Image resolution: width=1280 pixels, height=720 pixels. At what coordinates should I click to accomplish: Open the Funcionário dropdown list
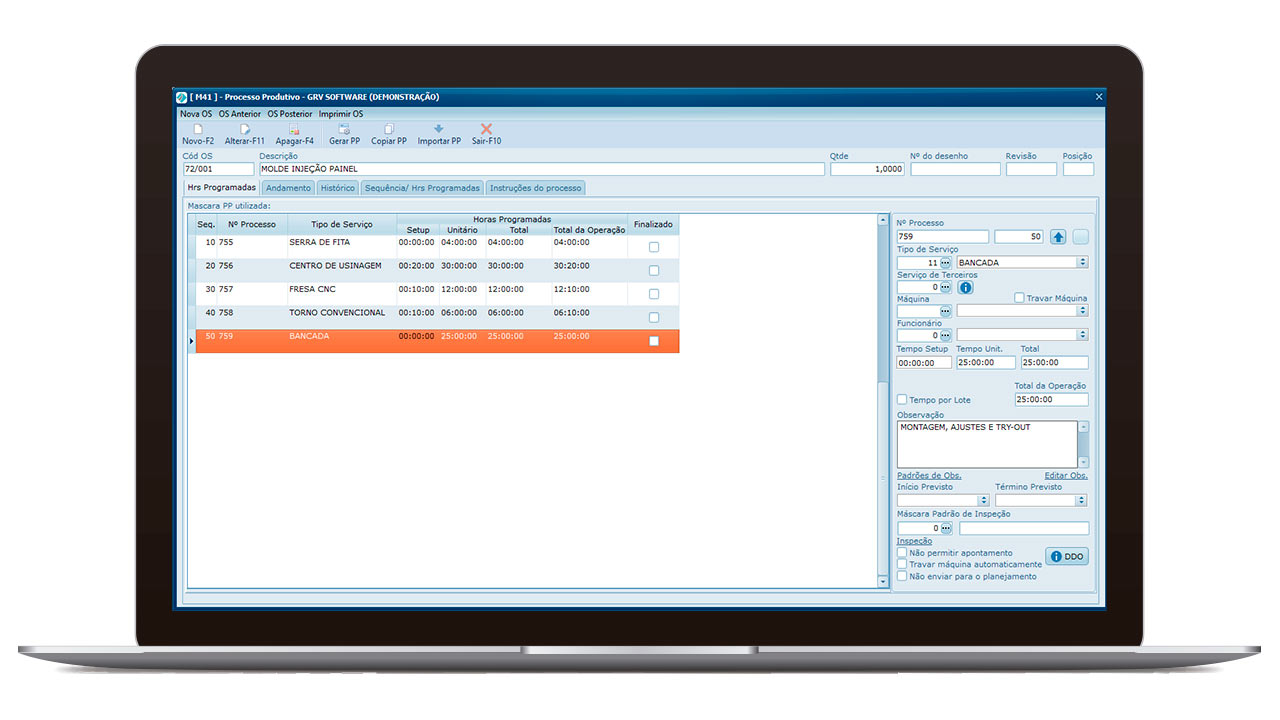pos(1083,335)
